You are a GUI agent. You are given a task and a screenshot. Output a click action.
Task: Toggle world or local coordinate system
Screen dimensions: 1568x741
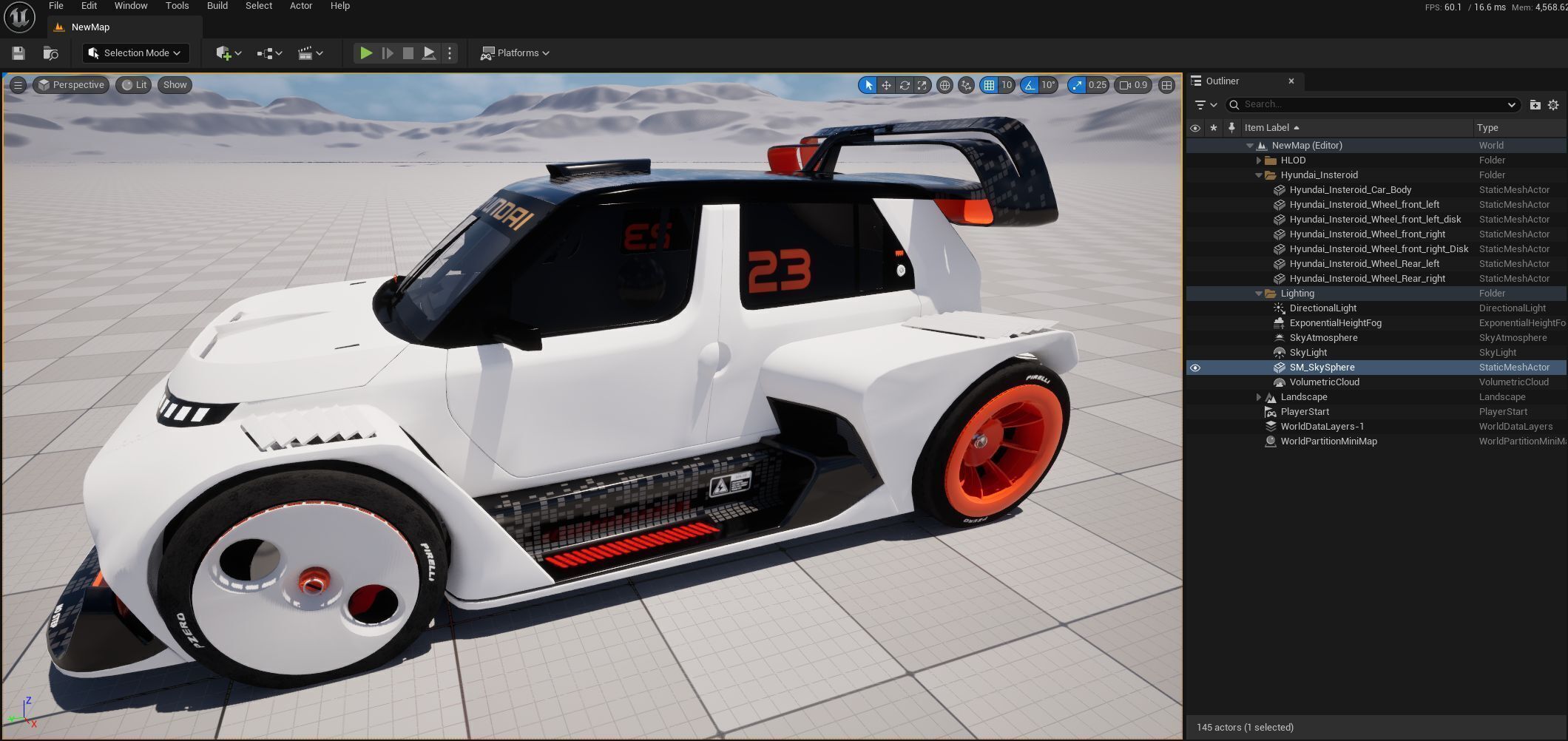[944, 85]
